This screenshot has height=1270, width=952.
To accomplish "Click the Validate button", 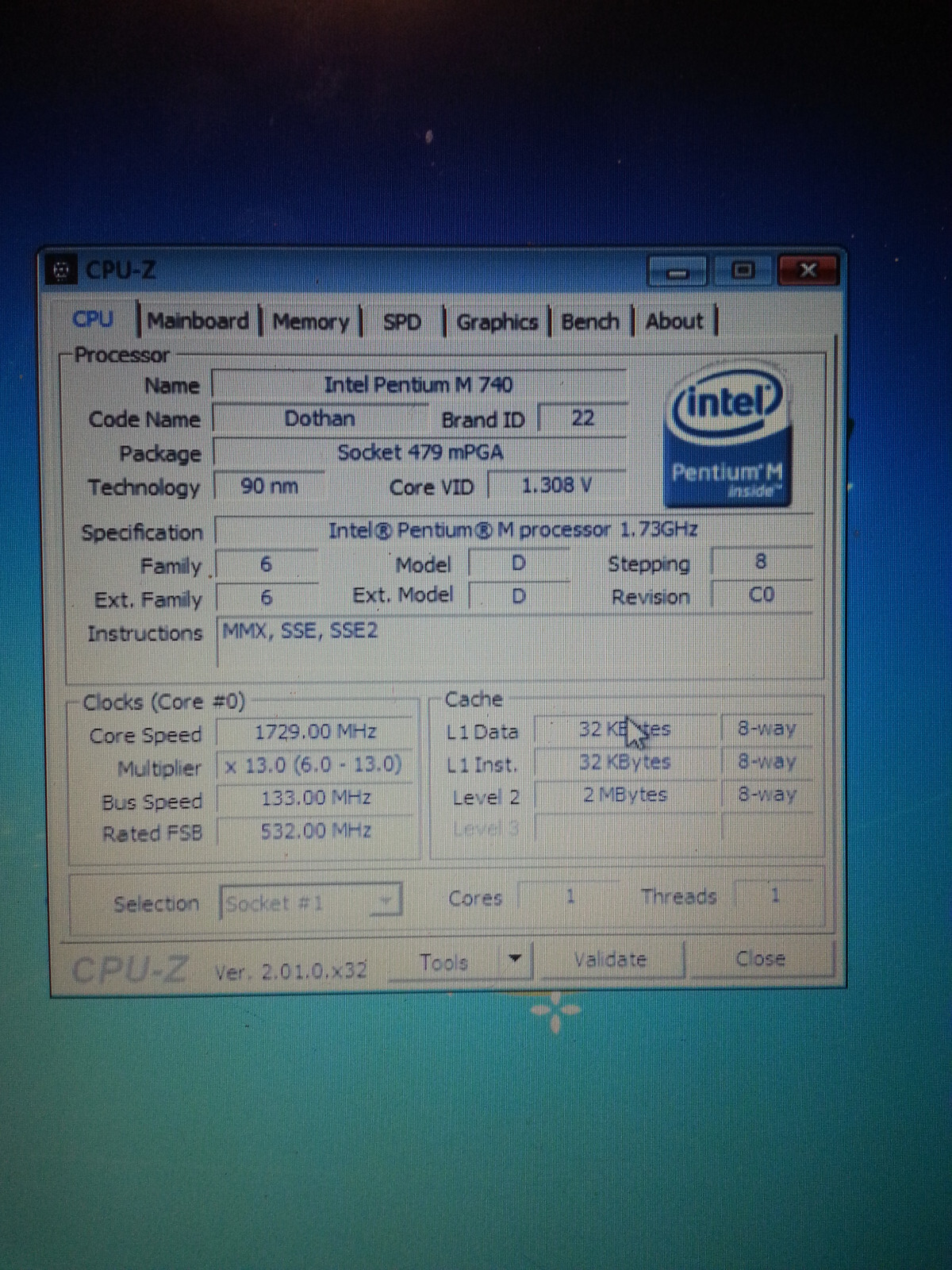I will (x=610, y=960).
